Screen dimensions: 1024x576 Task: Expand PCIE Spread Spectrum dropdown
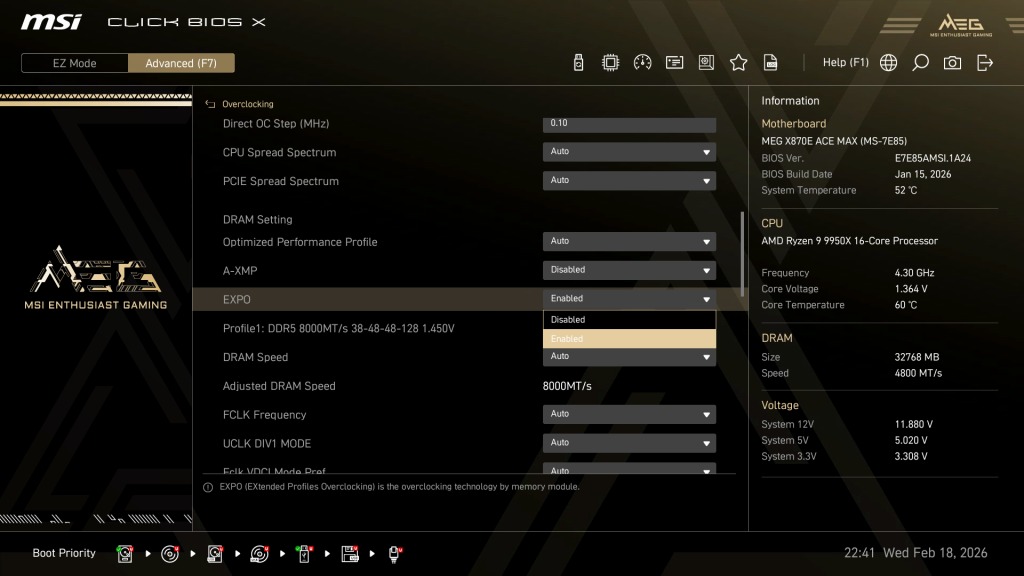[629, 180]
